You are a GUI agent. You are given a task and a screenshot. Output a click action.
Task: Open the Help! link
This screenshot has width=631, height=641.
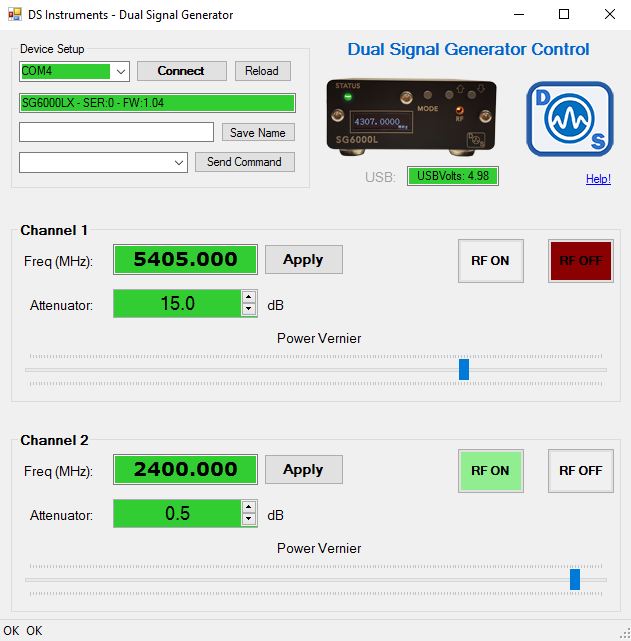coord(598,179)
